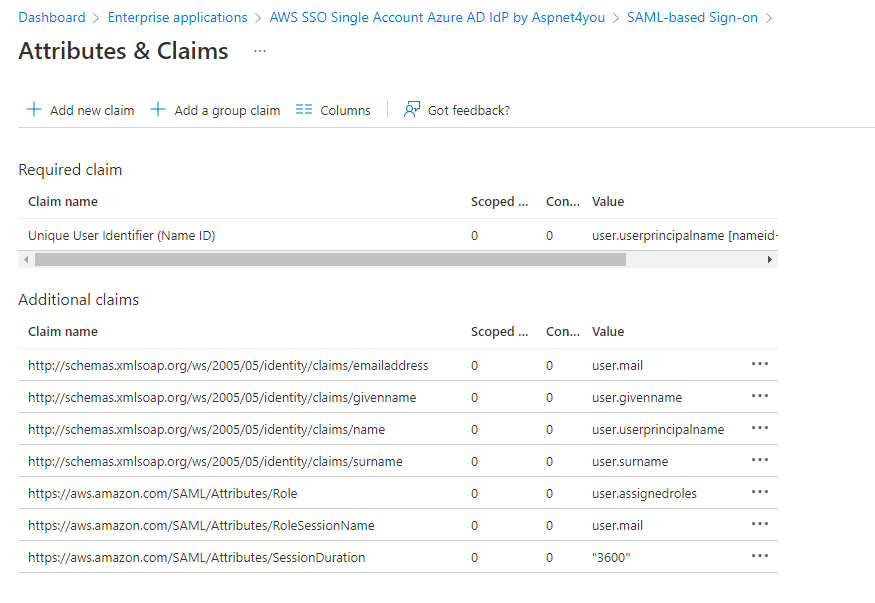Open ellipsis menu for surname claim row
The image size is (875, 603).
click(759, 460)
